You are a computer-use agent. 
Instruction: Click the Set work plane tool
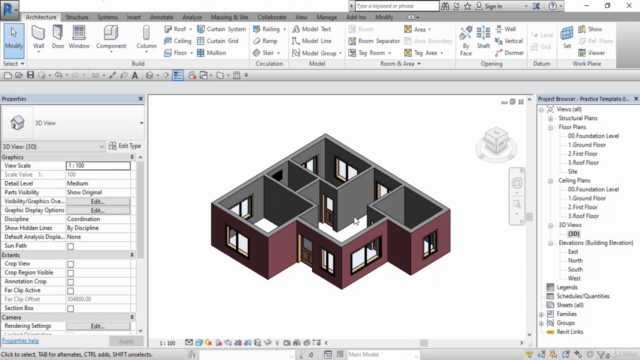tap(567, 38)
